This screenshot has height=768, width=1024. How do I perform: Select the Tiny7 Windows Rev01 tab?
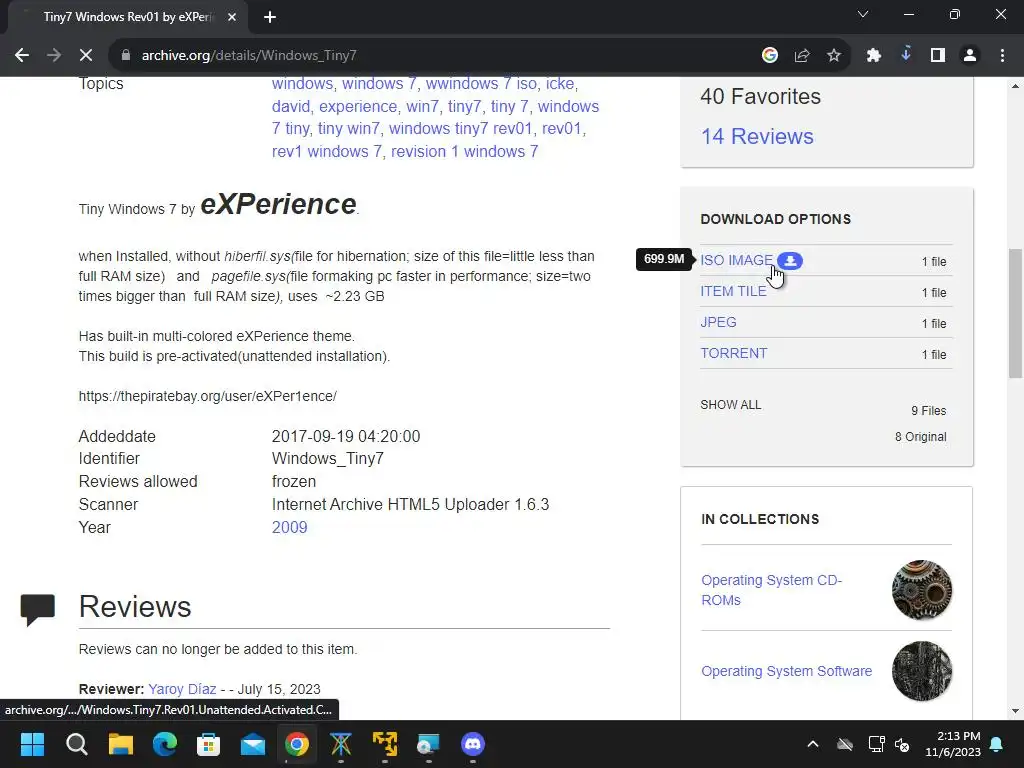pos(127,18)
